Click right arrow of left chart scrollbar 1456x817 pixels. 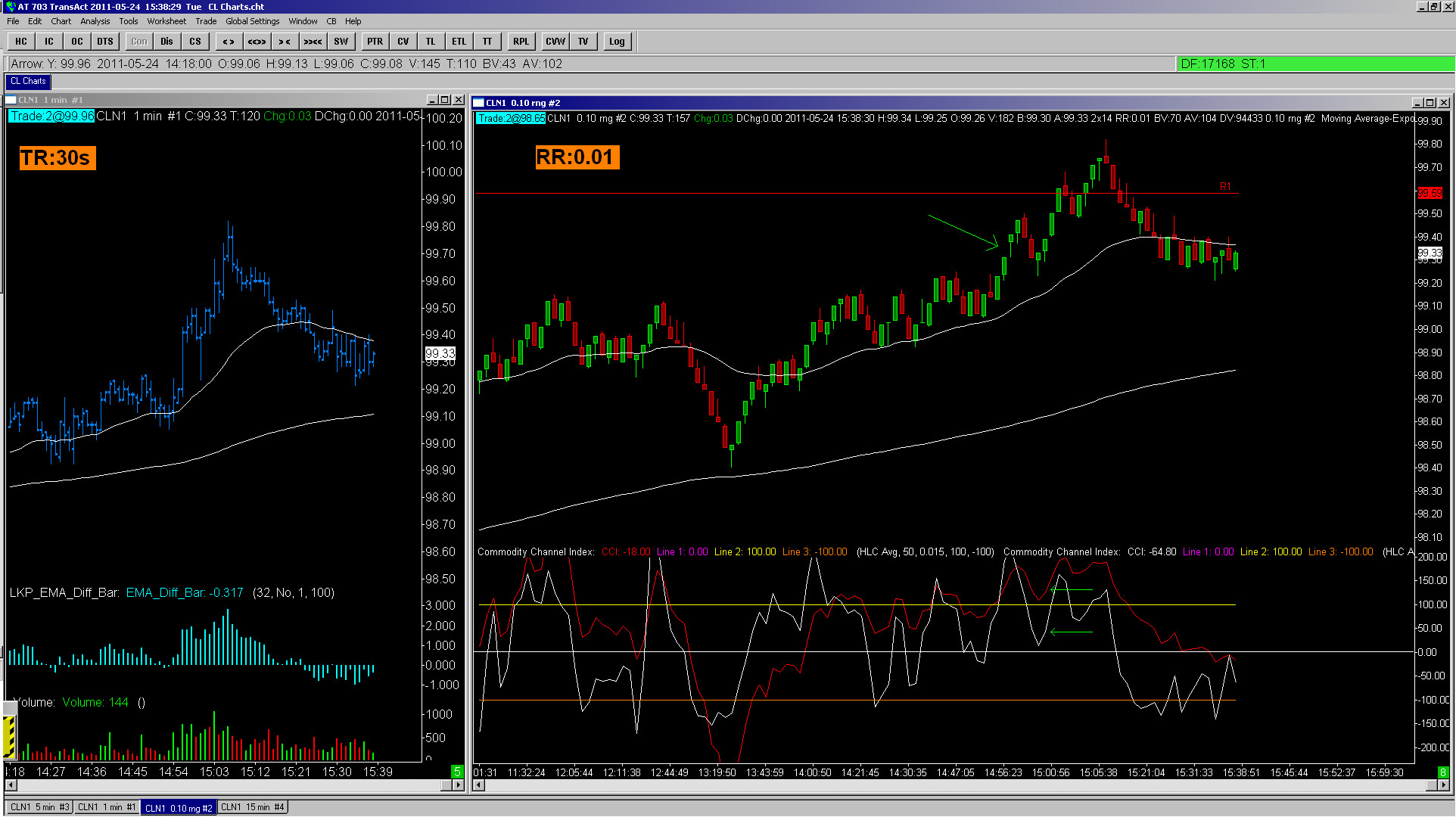(458, 785)
